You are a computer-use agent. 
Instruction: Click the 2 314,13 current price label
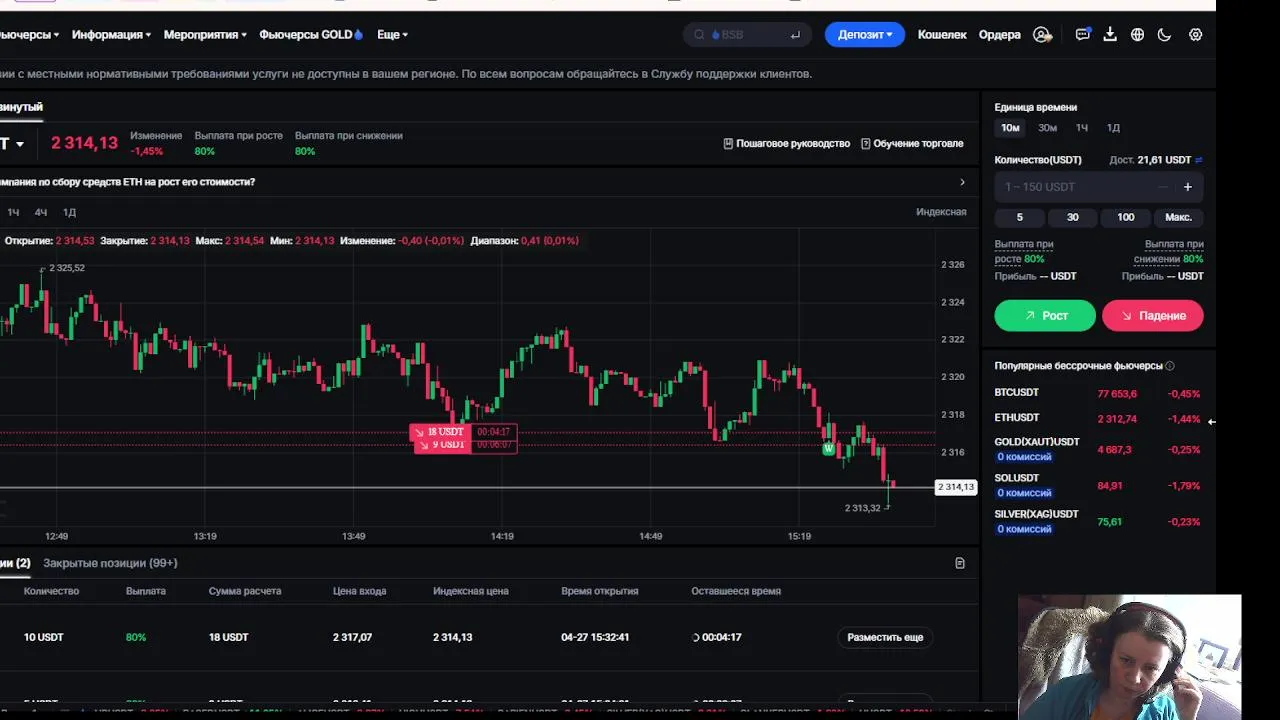pyautogui.click(x=955, y=487)
